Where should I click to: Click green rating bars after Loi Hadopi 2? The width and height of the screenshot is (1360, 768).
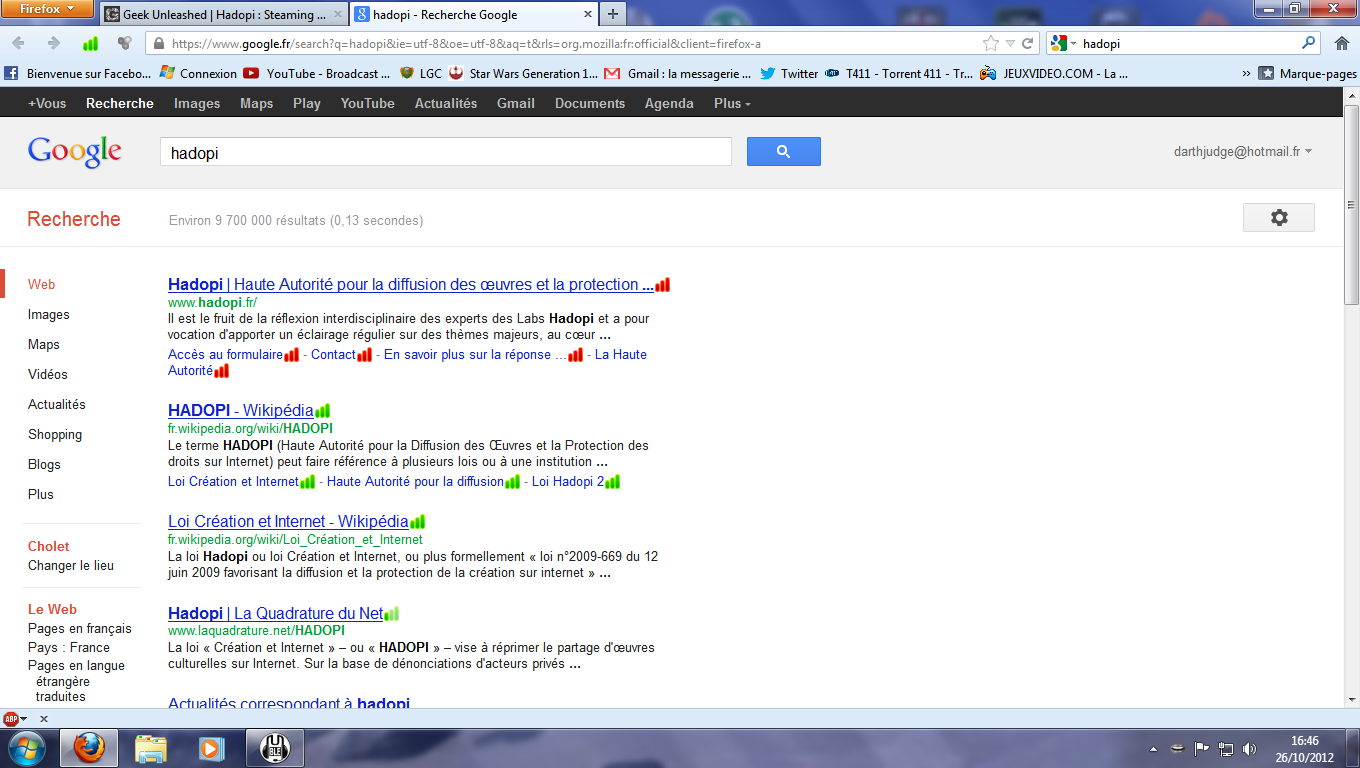click(x=613, y=482)
